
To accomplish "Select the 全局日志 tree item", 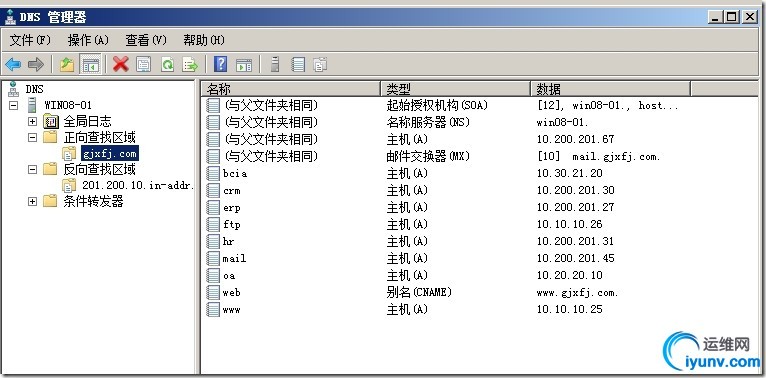I will pyautogui.click(x=87, y=121).
